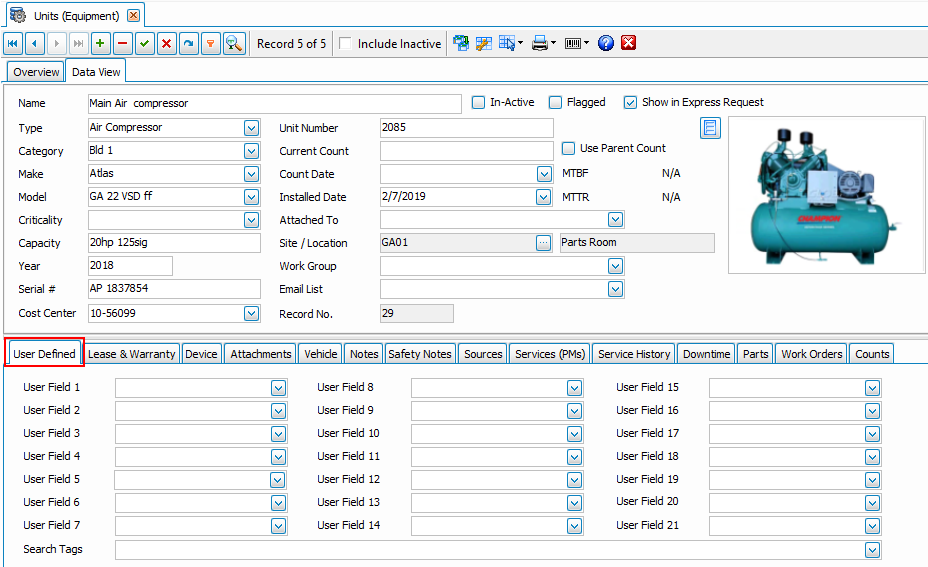The width and height of the screenshot is (928, 567).
Task: Click the barcode icon
Action: pyautogui.click(x=572, y=43)
